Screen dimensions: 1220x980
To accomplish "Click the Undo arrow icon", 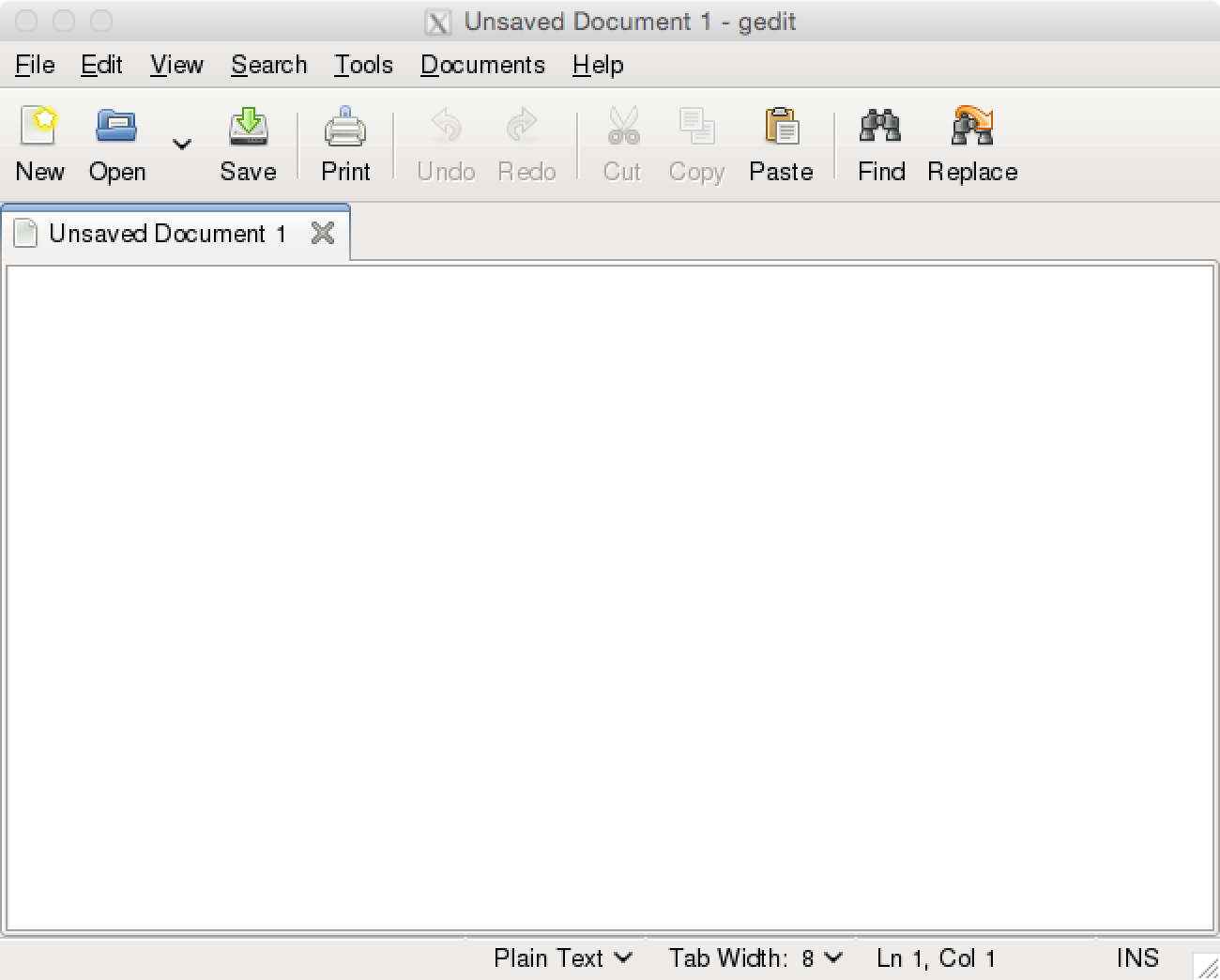I will pyautogui.click(x=446, y=126).
